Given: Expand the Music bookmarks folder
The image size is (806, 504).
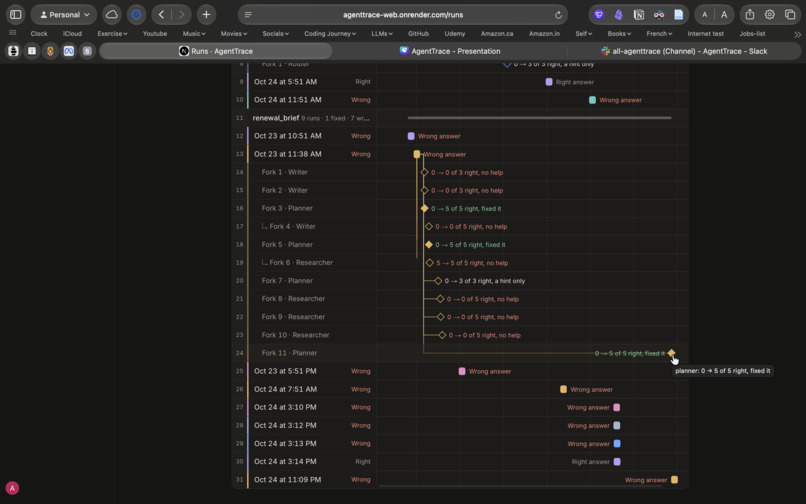Looking at the screenshot, I should tap(194, 33).
